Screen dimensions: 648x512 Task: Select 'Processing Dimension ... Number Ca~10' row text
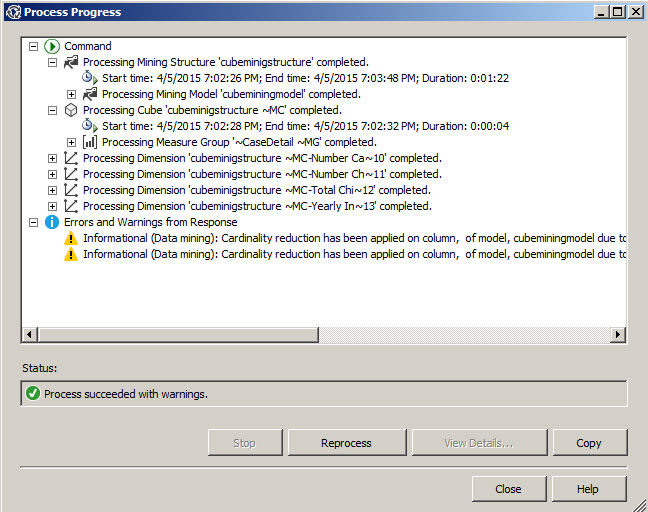coord(262,158)
